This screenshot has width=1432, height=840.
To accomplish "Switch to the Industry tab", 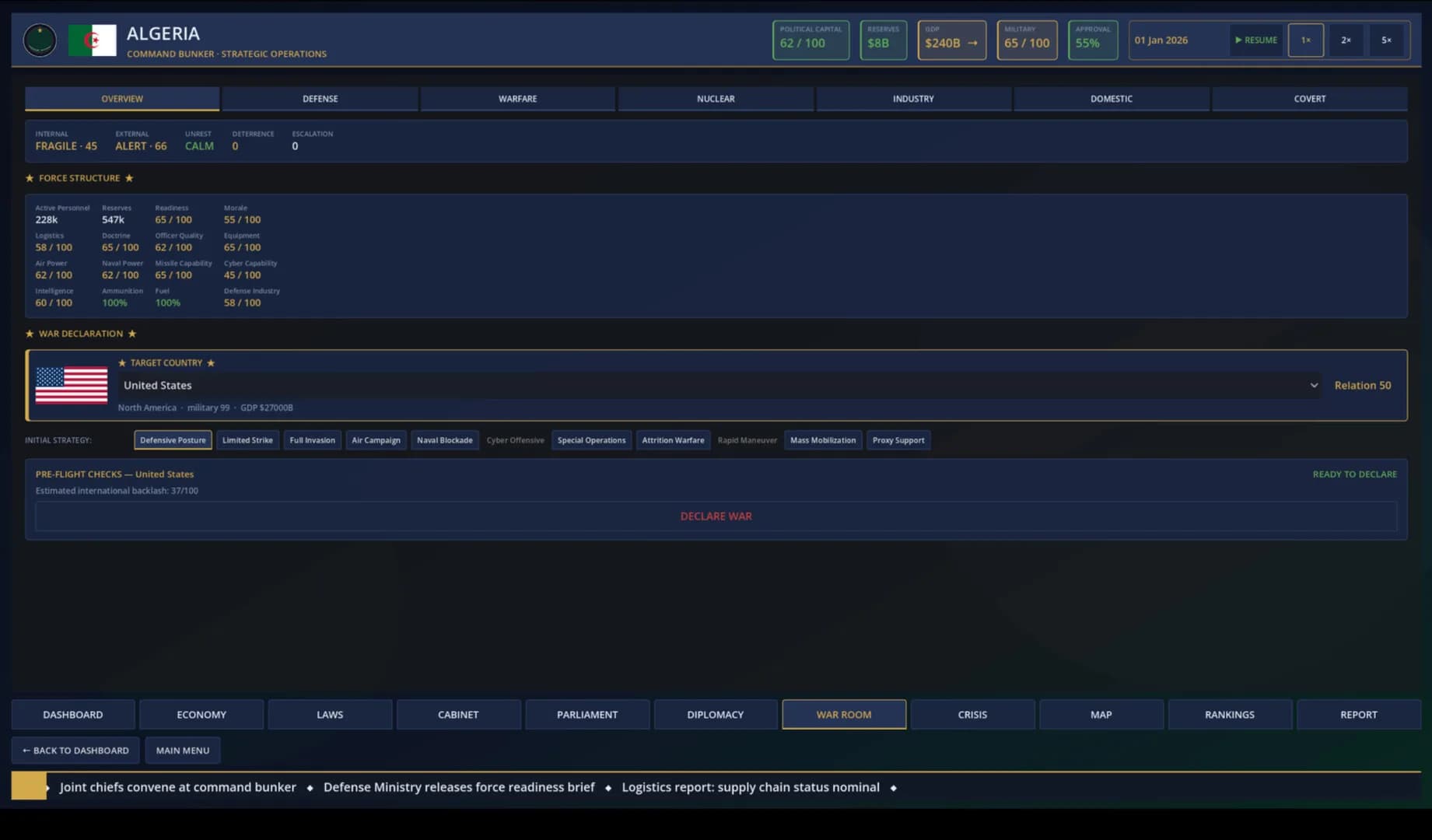I will tap(913, 99).
